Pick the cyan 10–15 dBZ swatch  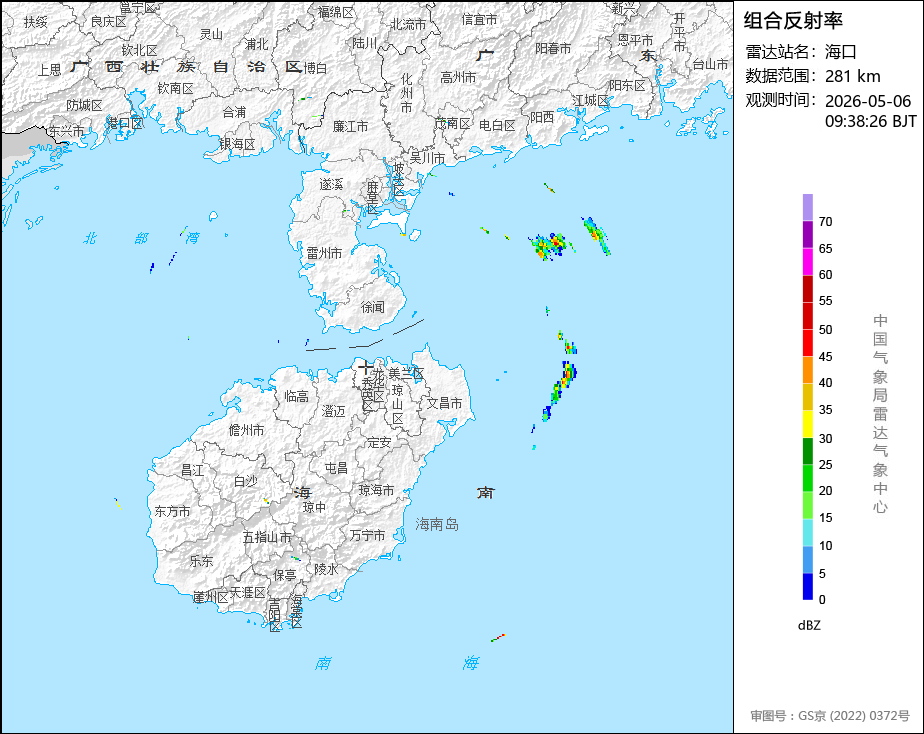click(x=807, y=533)
